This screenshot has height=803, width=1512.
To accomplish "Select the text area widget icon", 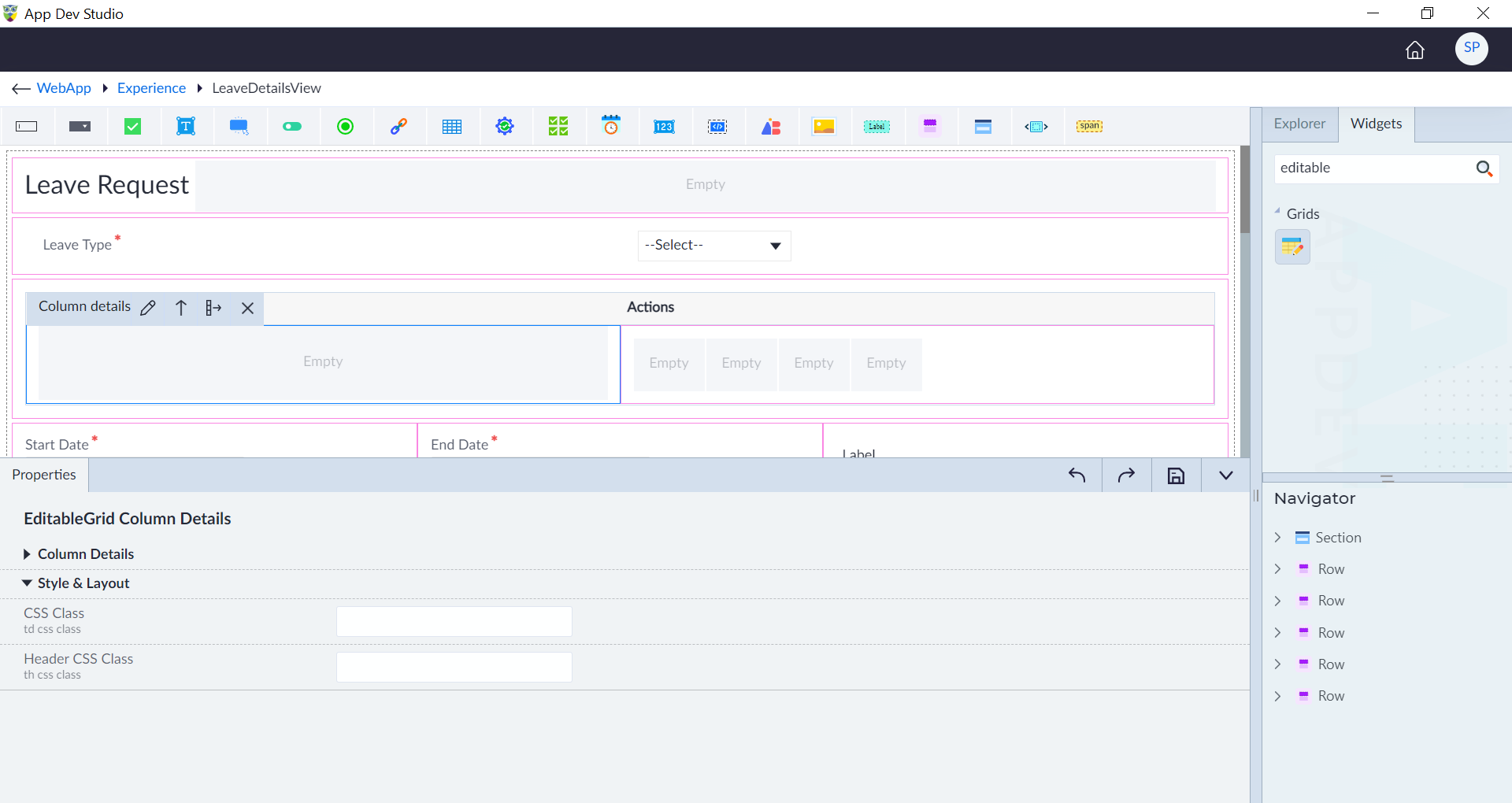I will pos(186,127).
